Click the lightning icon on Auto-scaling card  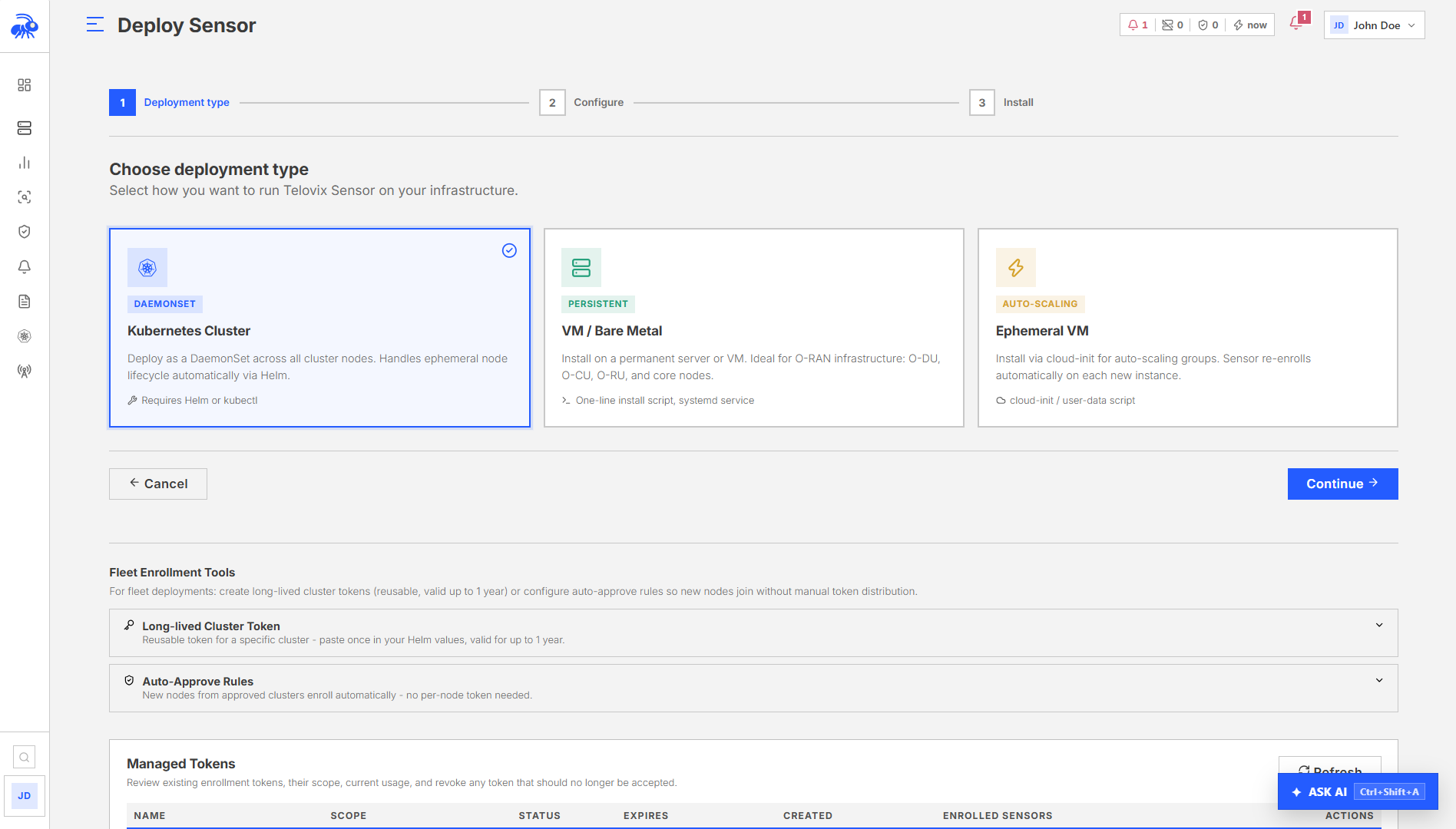[1016, 268]
